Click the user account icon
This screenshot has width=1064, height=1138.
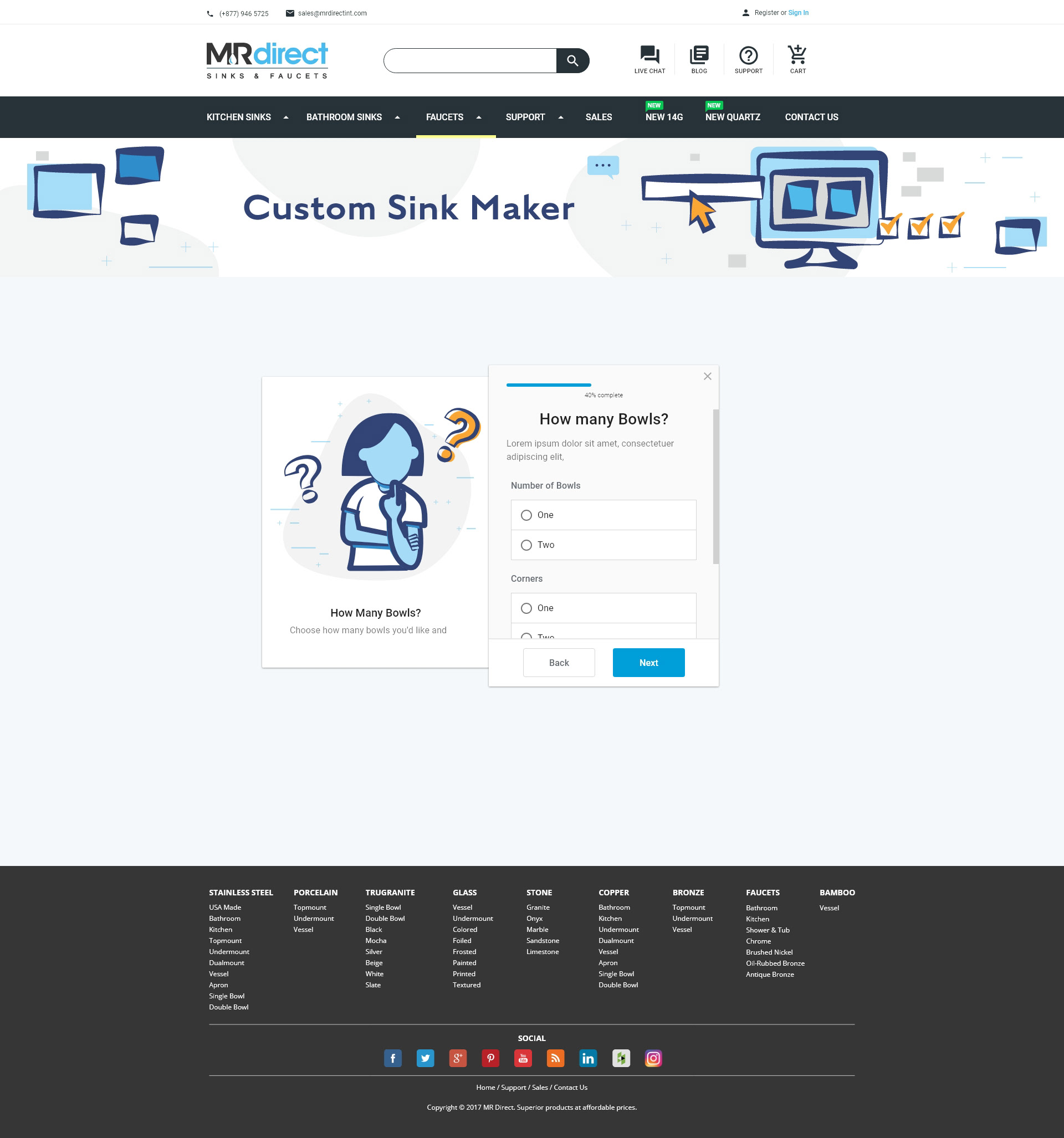coord(745,13)
